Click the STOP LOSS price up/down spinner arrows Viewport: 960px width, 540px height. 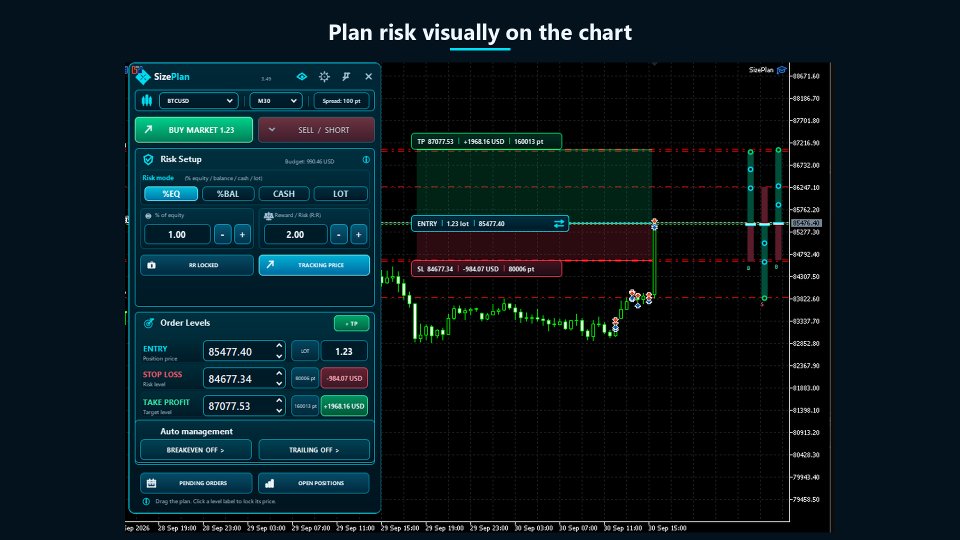(279, 378)
